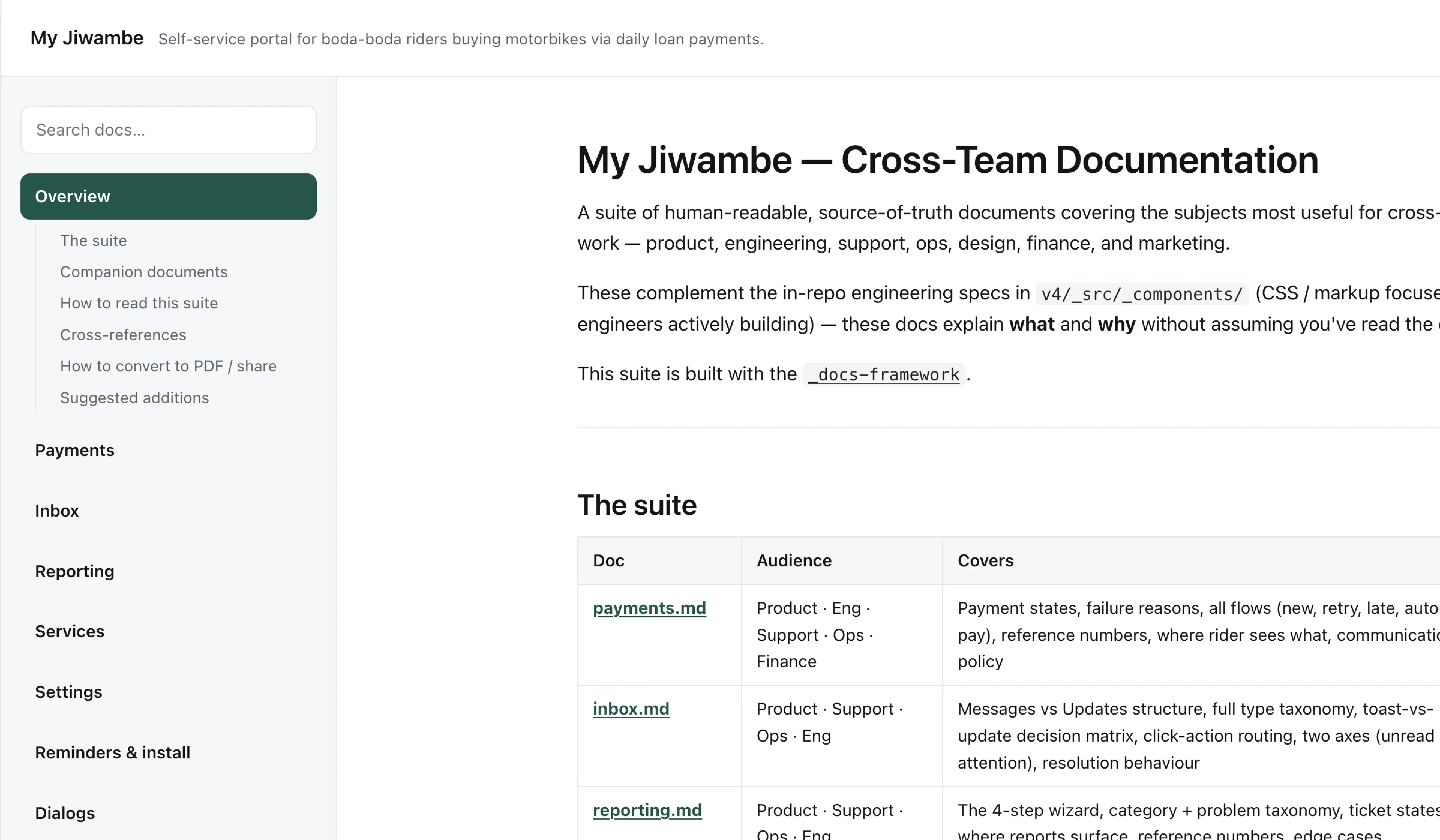Image resolution: width=1440 pixels, height=840 pixels.
Task: Open the My Jiwambe site title
Action: point(87,38)
